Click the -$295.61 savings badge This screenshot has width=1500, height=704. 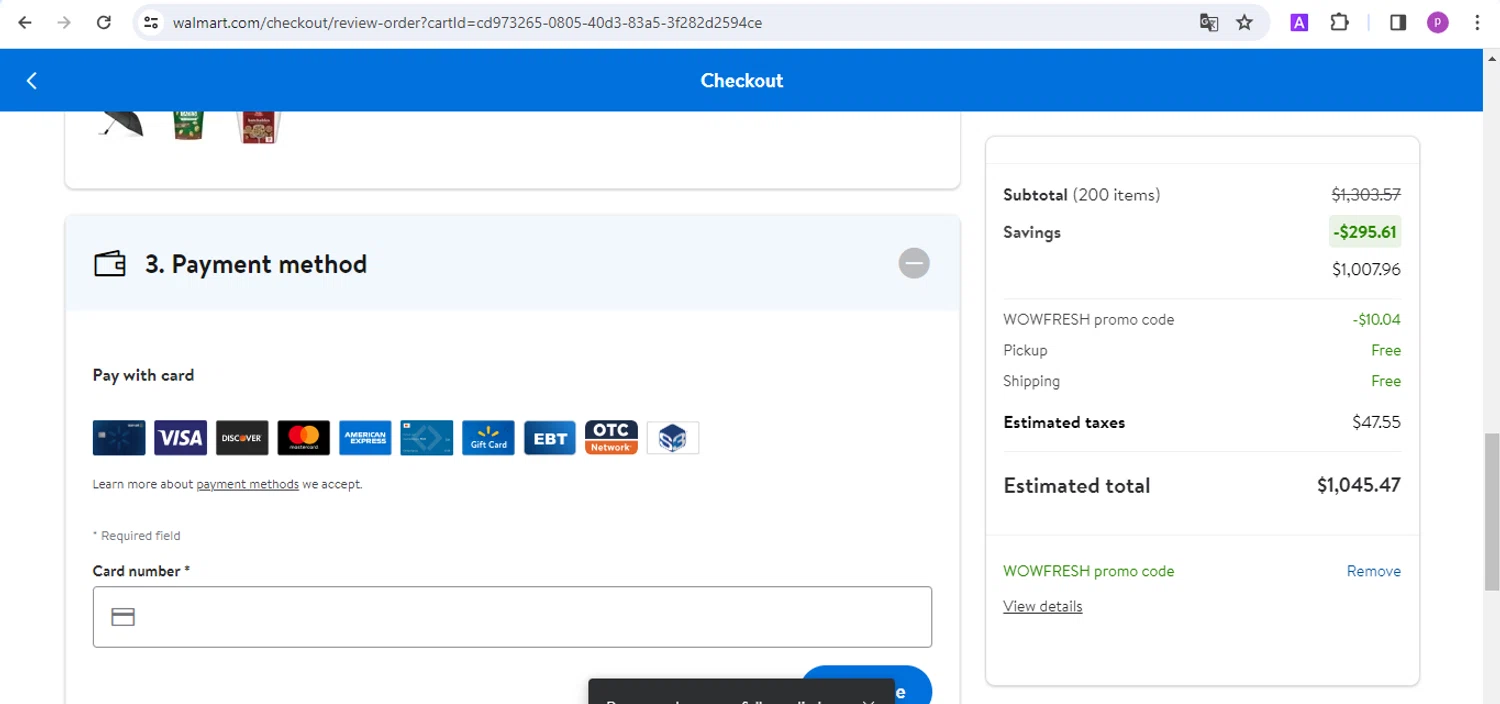click(1365, 232)
